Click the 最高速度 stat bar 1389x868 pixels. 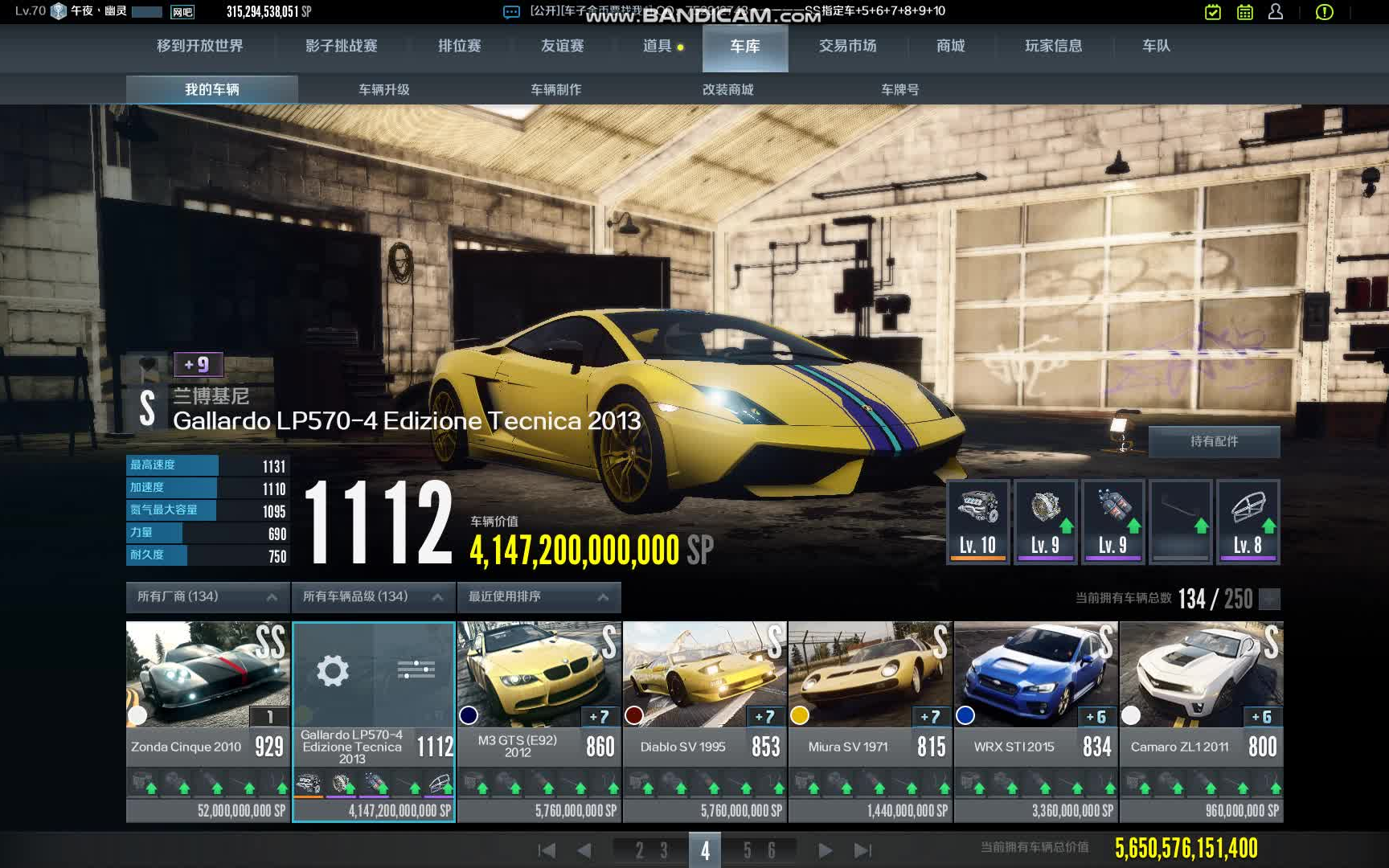pos(207,465)
